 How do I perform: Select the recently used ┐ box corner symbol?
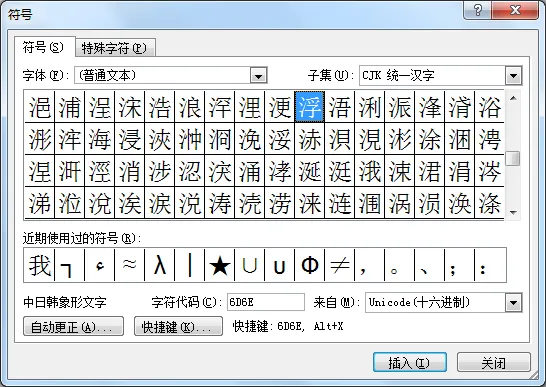[x=70, y=265]
